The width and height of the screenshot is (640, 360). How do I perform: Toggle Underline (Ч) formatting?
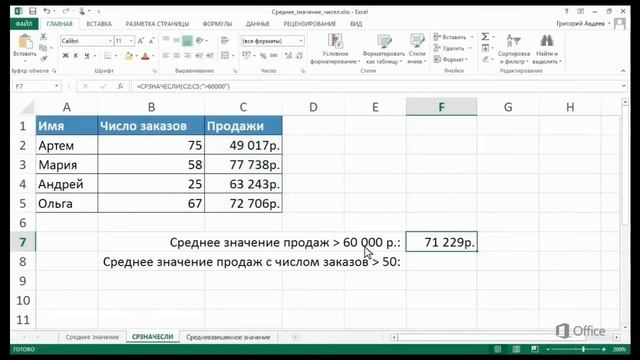[x=87, y=56]
